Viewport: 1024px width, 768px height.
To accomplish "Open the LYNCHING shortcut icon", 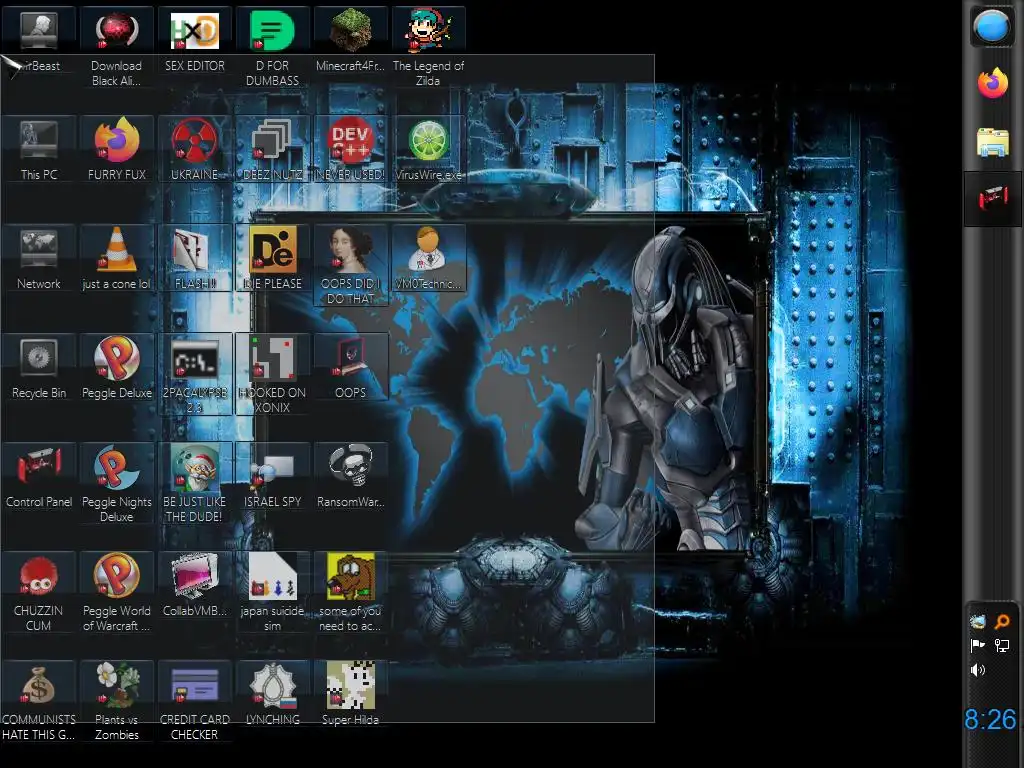I will tap(274, 686).
